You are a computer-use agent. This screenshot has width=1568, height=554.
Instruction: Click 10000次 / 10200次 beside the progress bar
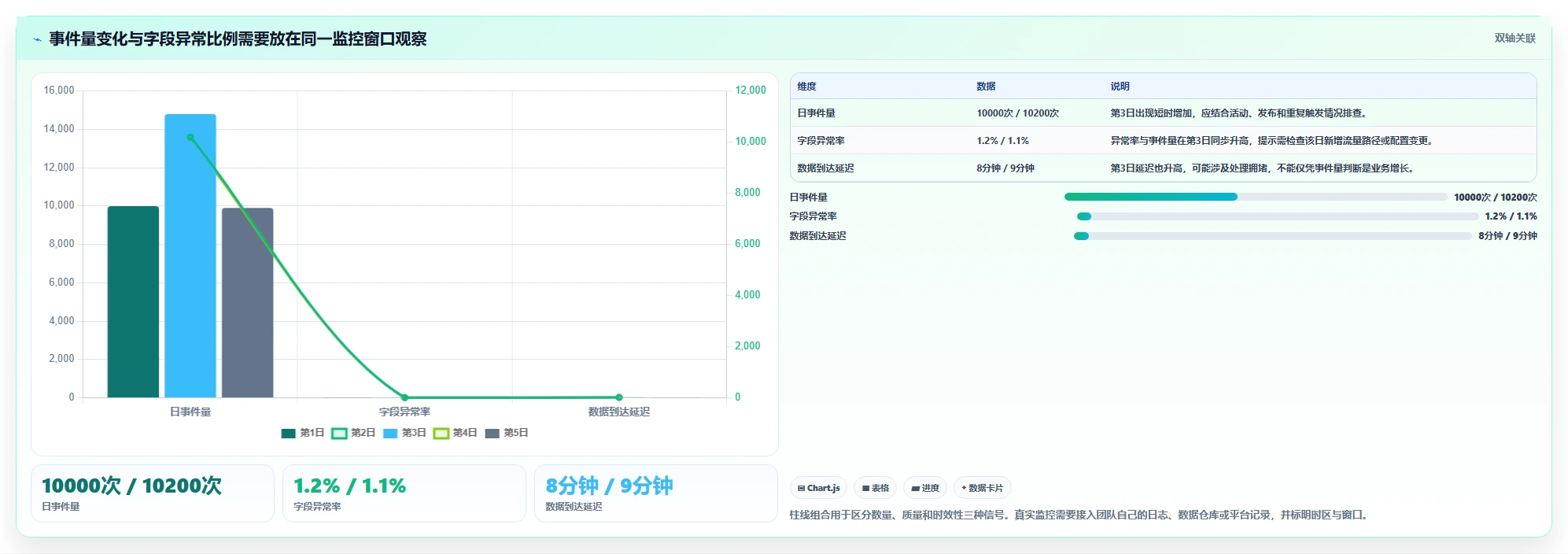(1496, 198)
